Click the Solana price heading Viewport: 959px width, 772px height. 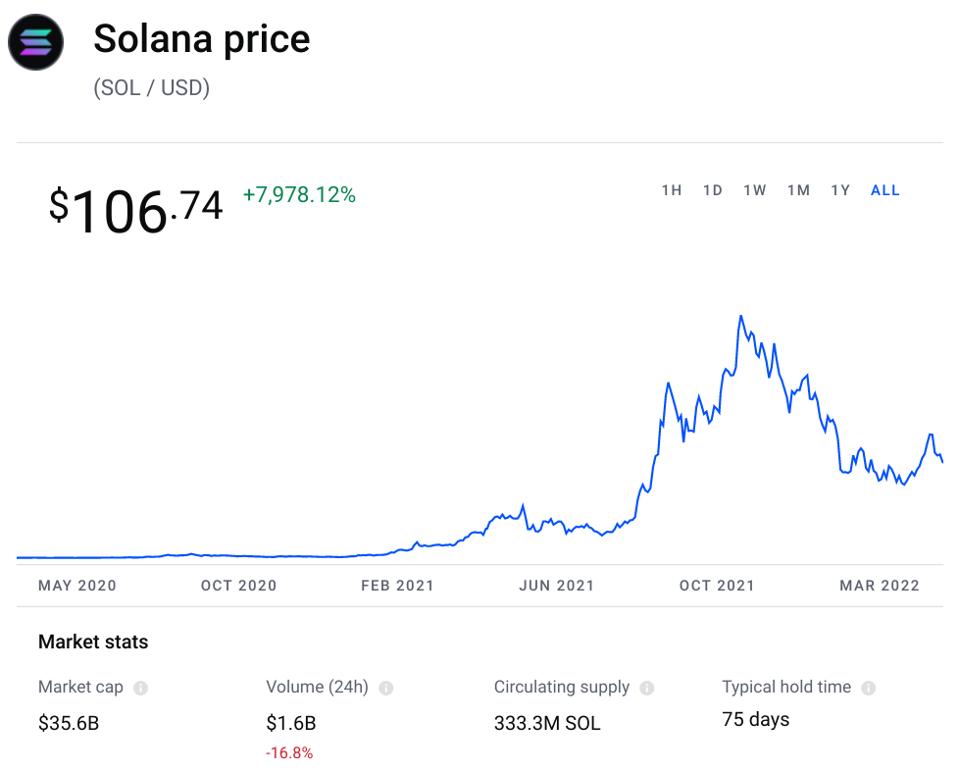click(201, 39)
